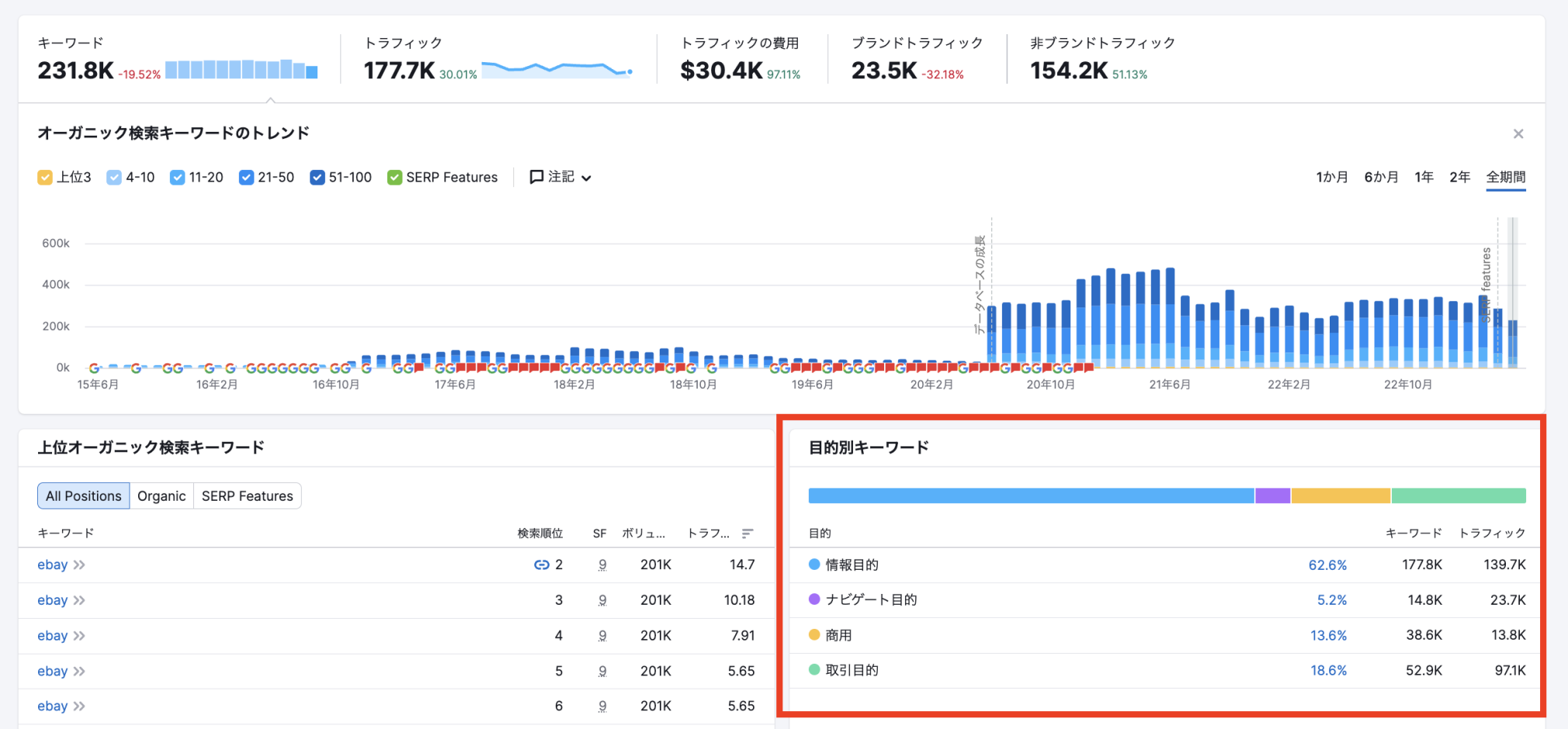The image size is (1568, 729).
Task: Click the トラフィックの費用 $30.4K metric
Action: (721, 71)
